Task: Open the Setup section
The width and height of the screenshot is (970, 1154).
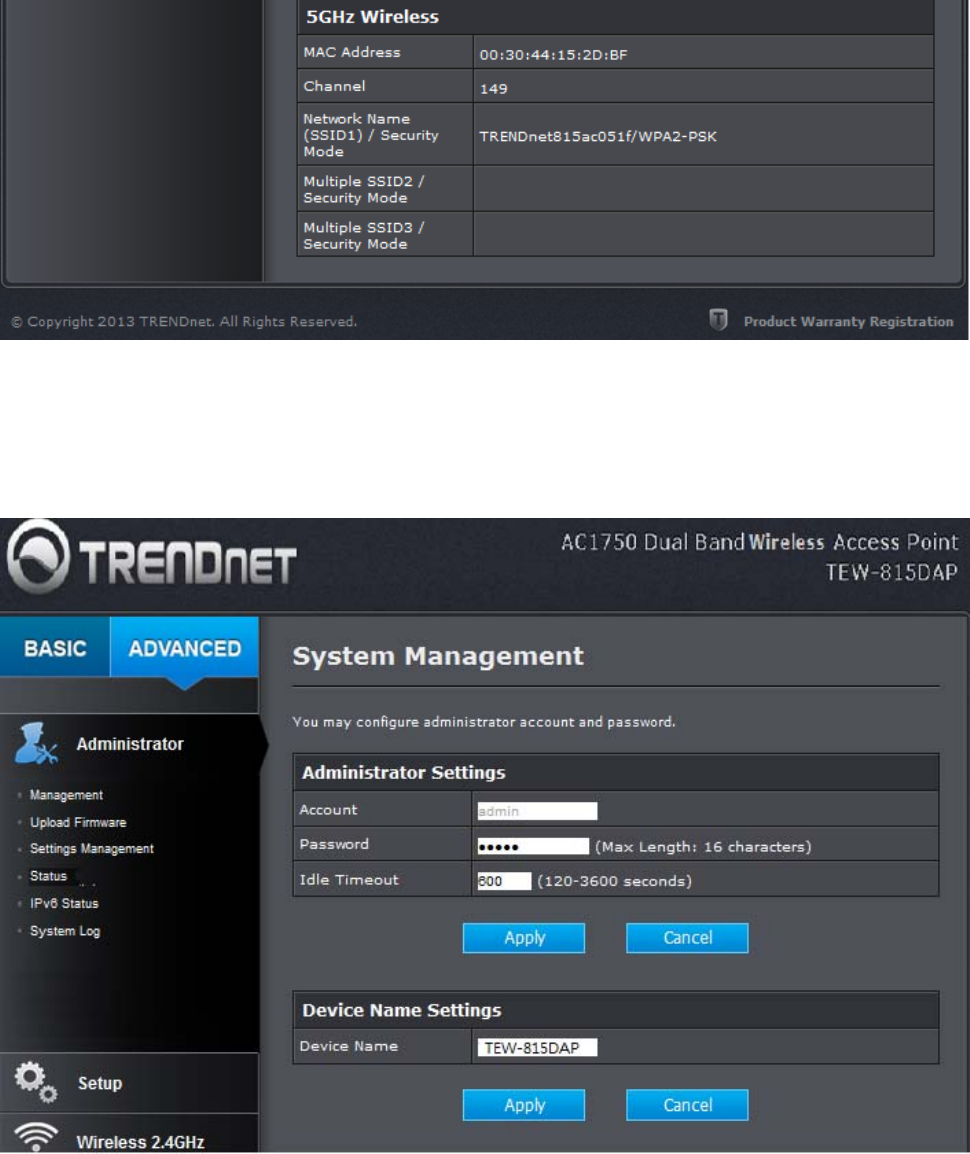Action: (100, 1083)
